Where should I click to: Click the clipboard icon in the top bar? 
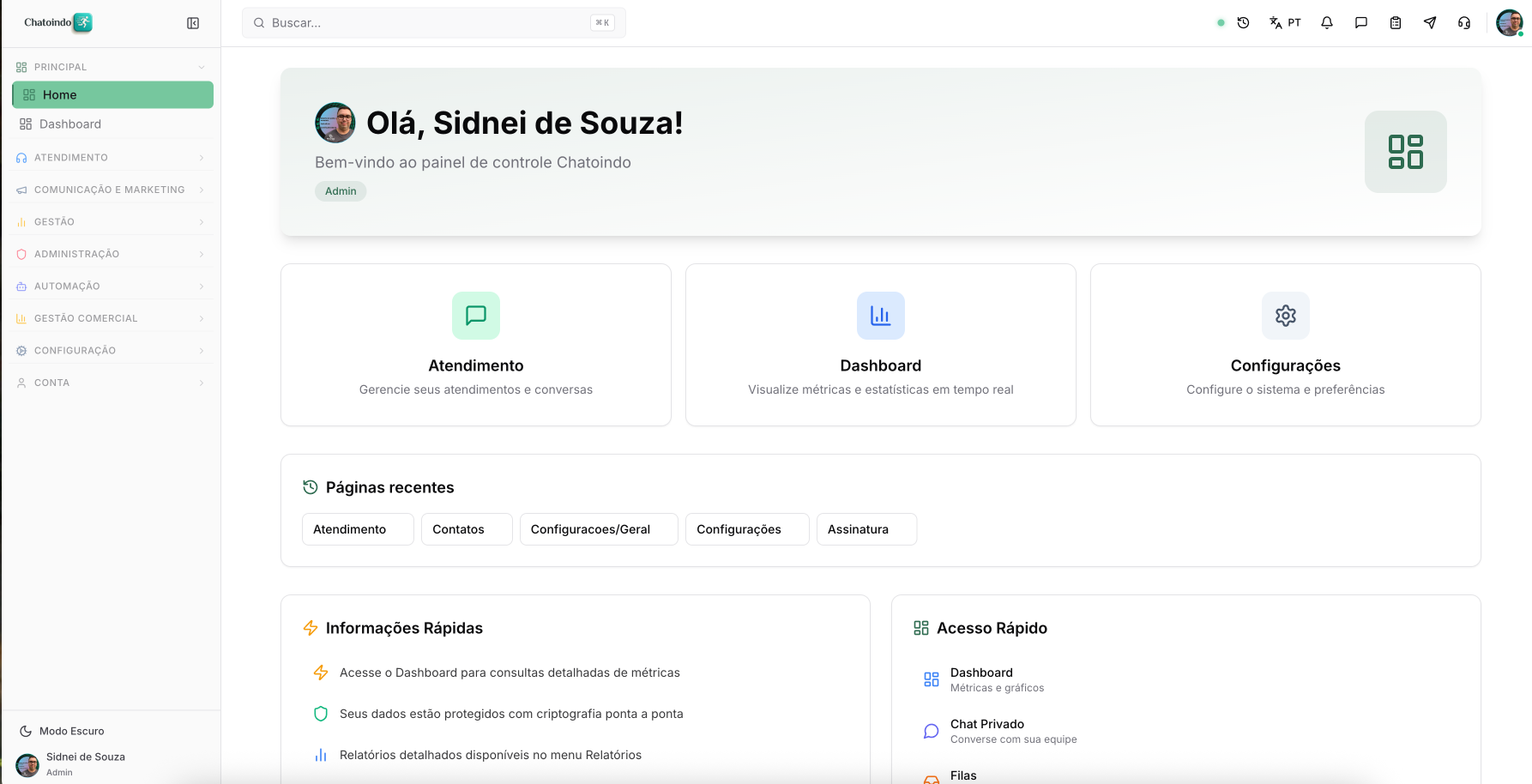1395,22
